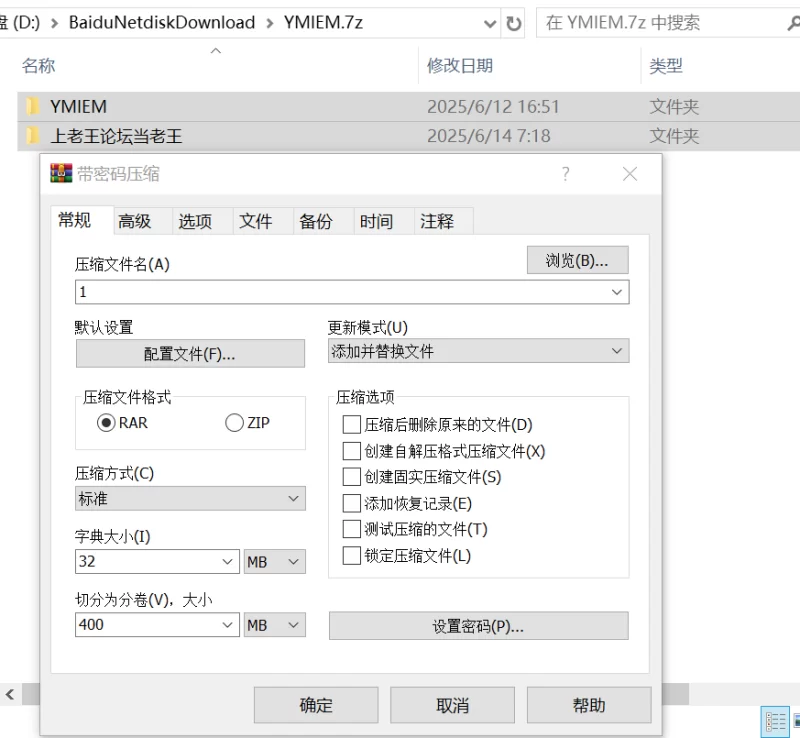The image size is (800, 738).
Task: Sort by 名称 column header
Action: [x=38, y=66]
